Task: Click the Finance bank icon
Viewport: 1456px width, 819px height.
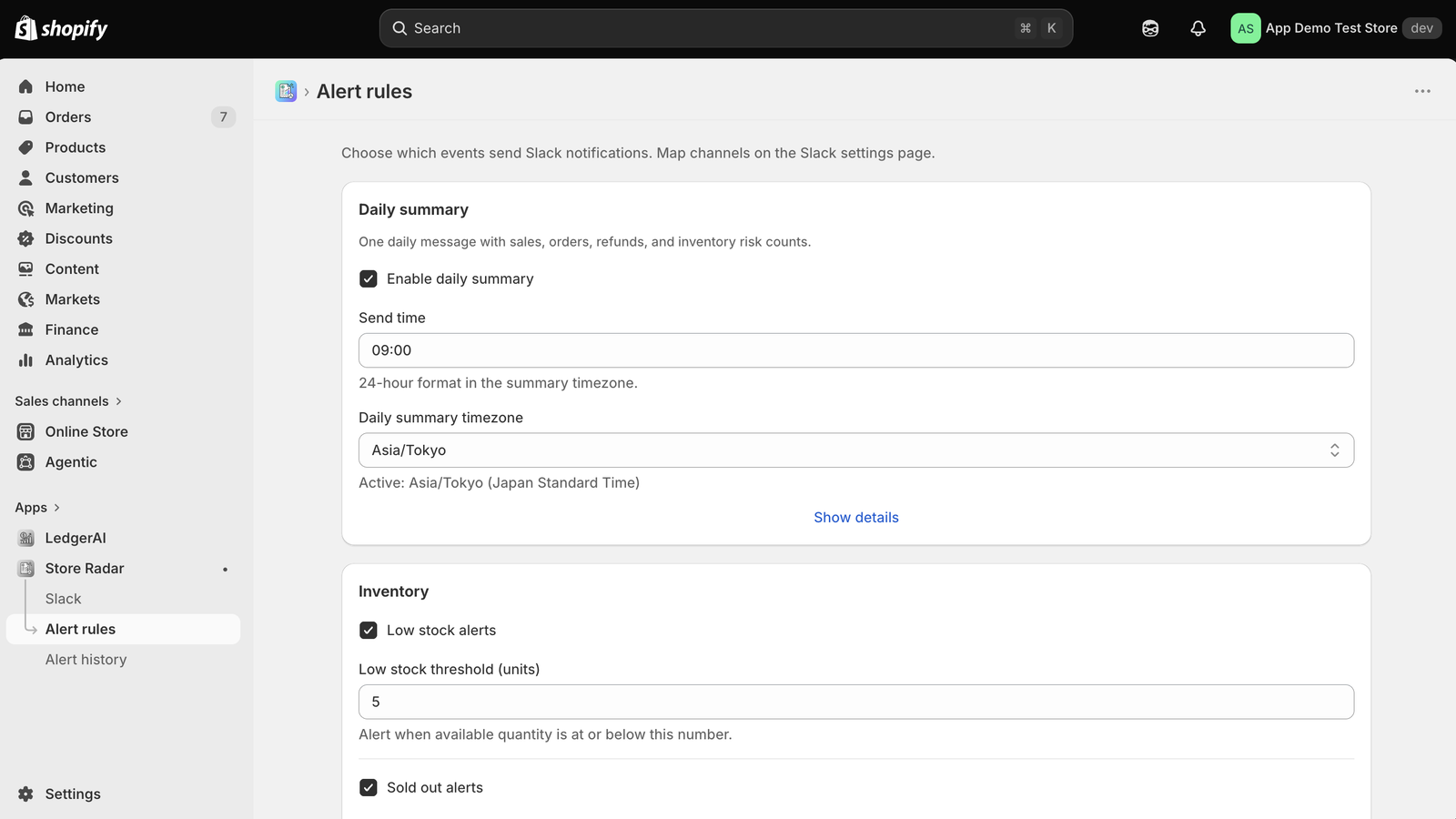Action: click(x=25, y=329)
